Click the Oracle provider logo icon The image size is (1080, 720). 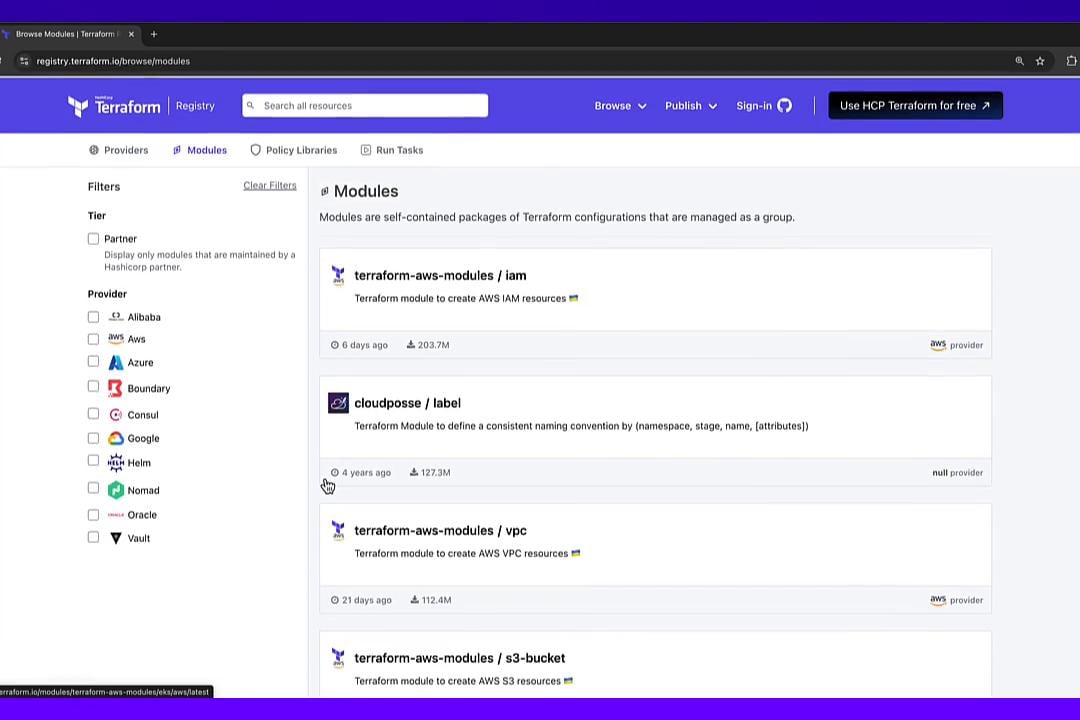(x=116, y=515)
